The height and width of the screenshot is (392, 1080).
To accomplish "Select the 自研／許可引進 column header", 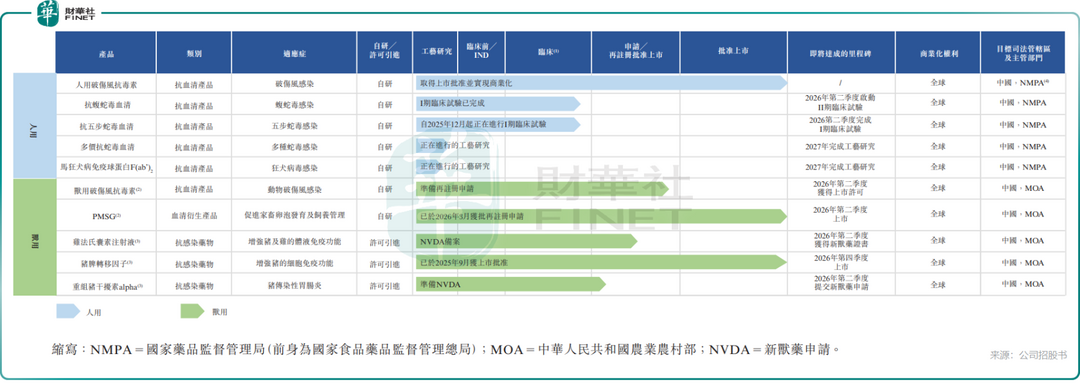I will click(384, 52).
